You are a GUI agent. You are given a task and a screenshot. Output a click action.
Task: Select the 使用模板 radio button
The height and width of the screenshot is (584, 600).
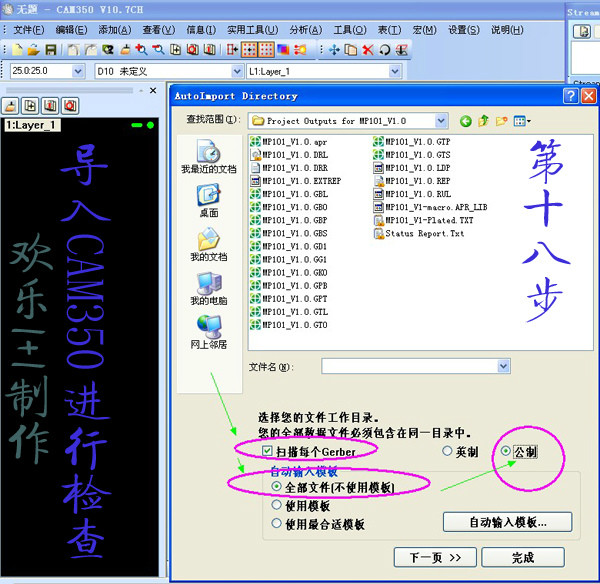tap(276, 505)
